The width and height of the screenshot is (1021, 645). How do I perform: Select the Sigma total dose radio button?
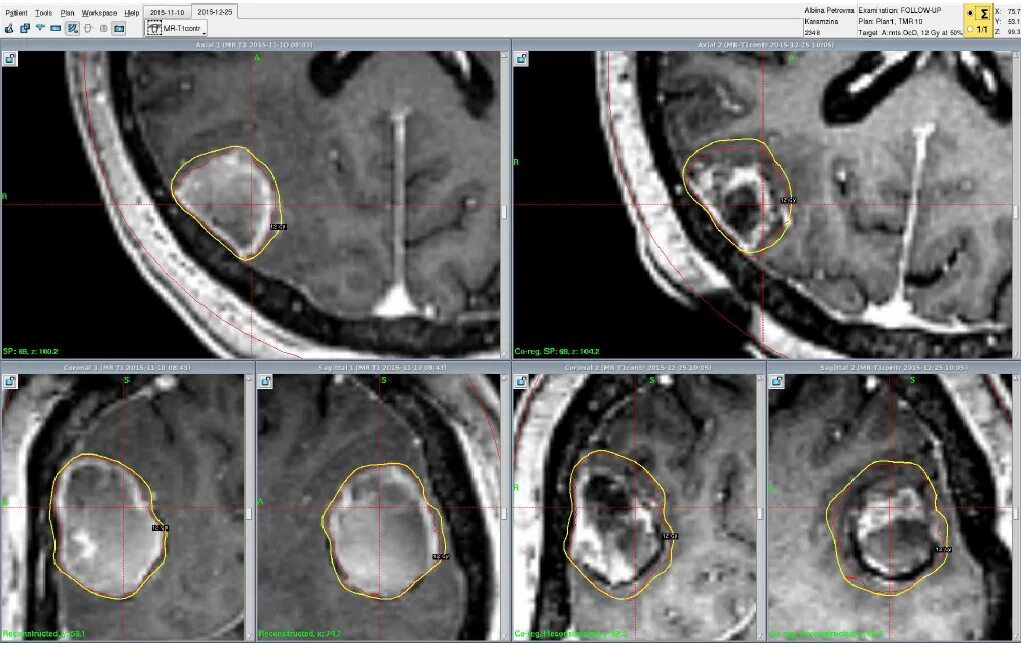tap(970, 13)
